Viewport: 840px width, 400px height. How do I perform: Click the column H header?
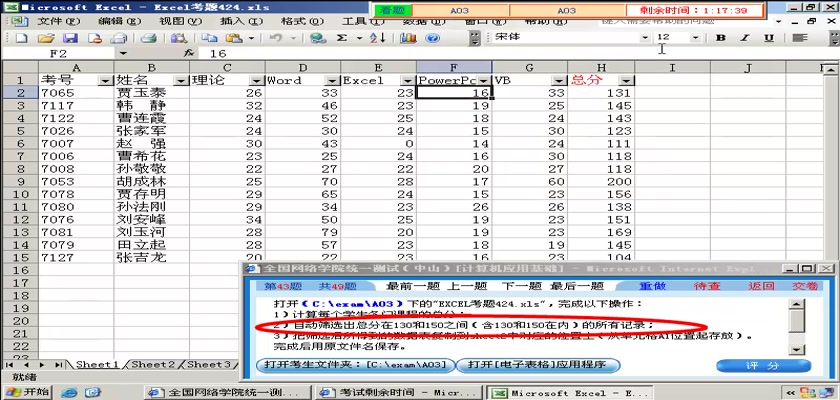(601, 67)
